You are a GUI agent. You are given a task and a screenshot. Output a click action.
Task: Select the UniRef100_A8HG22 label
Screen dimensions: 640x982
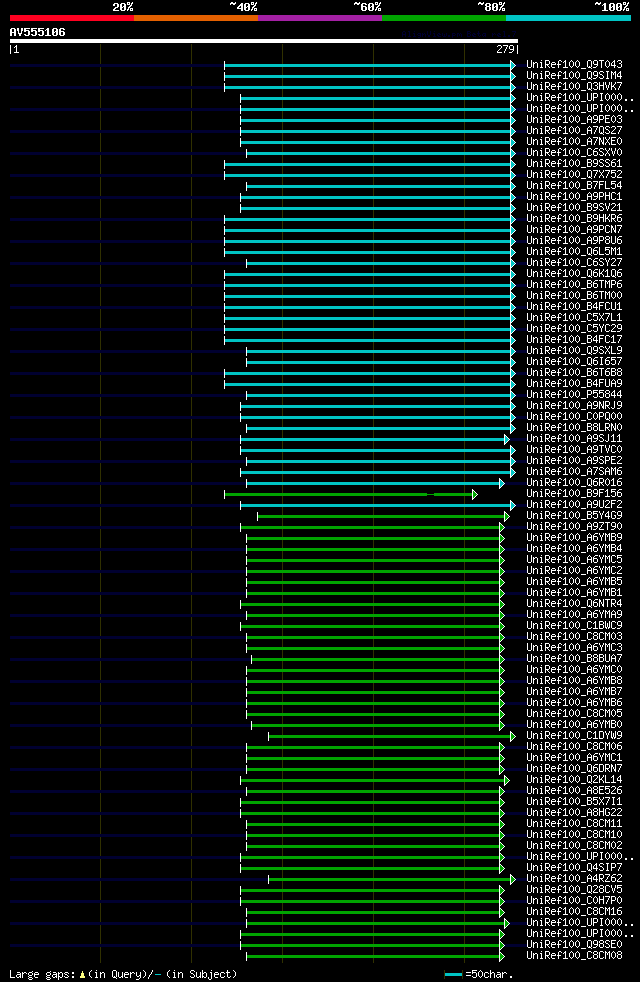point(574,814)
